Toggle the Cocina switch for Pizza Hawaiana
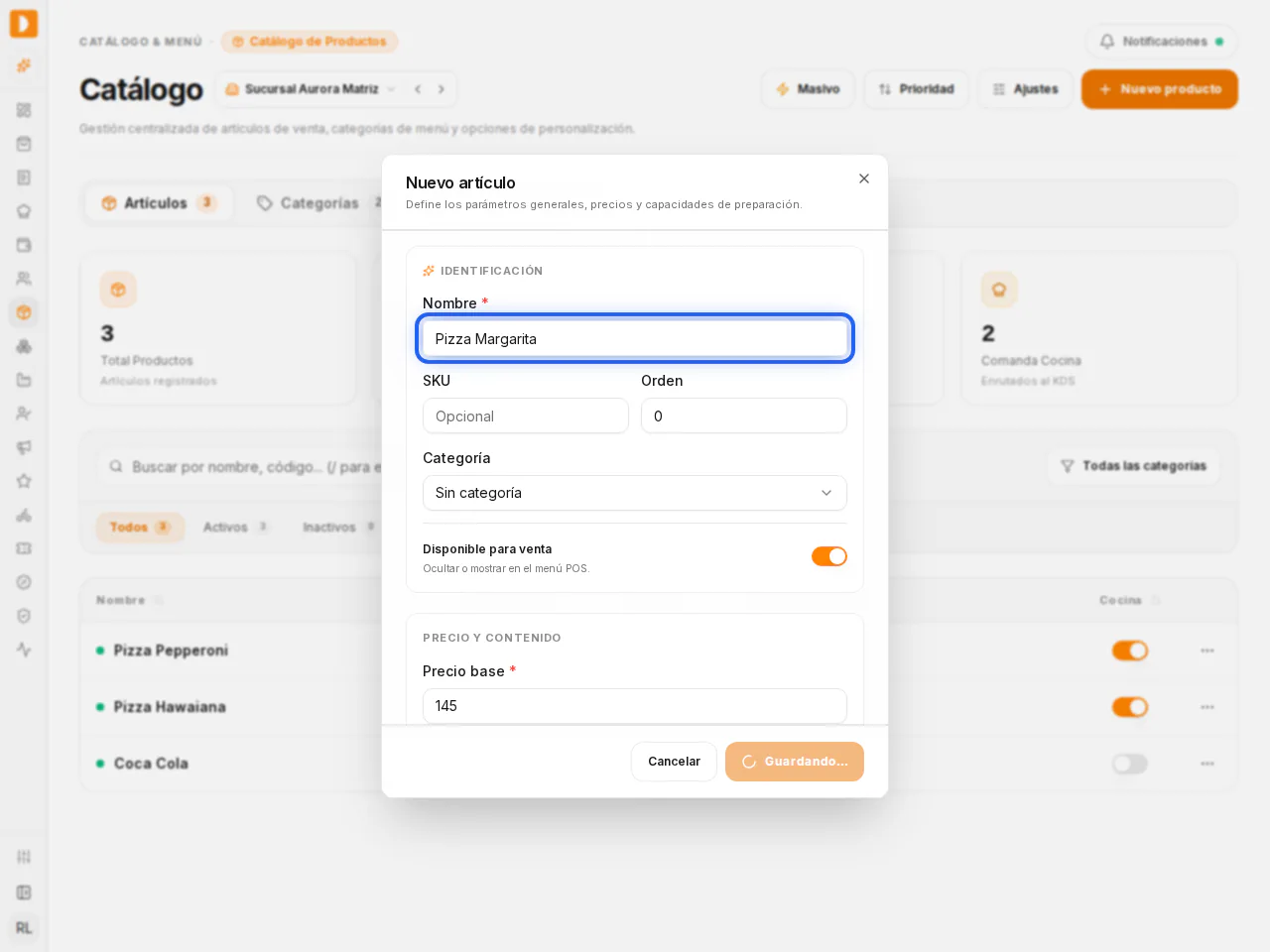The image size is (1270, 952). click(1130, 707)
